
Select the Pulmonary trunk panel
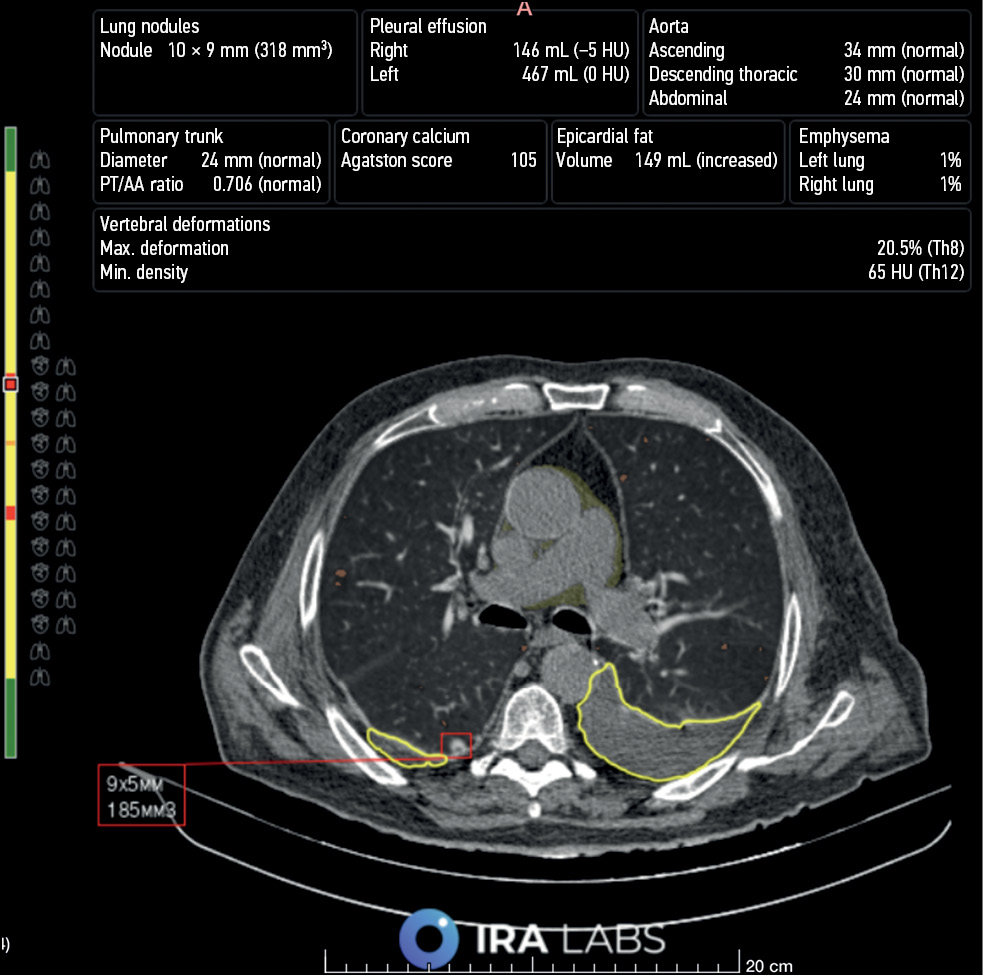[x=211, y=161]
